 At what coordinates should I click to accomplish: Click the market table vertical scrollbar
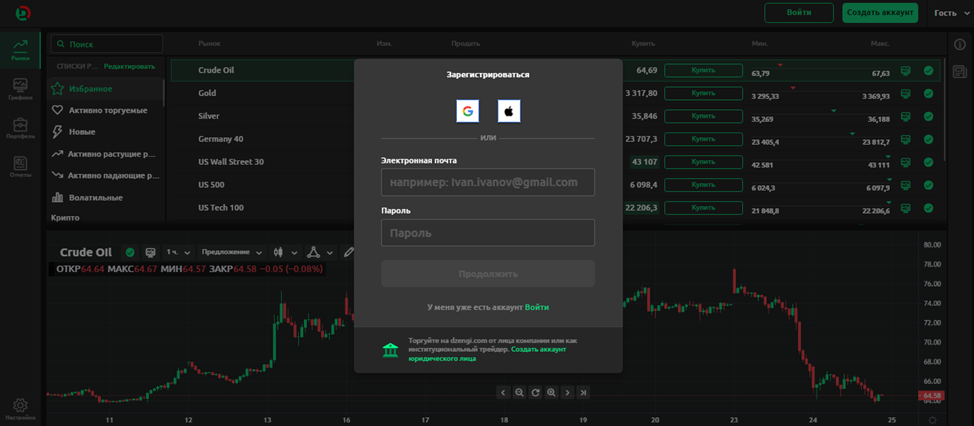(x=944, y=109)
